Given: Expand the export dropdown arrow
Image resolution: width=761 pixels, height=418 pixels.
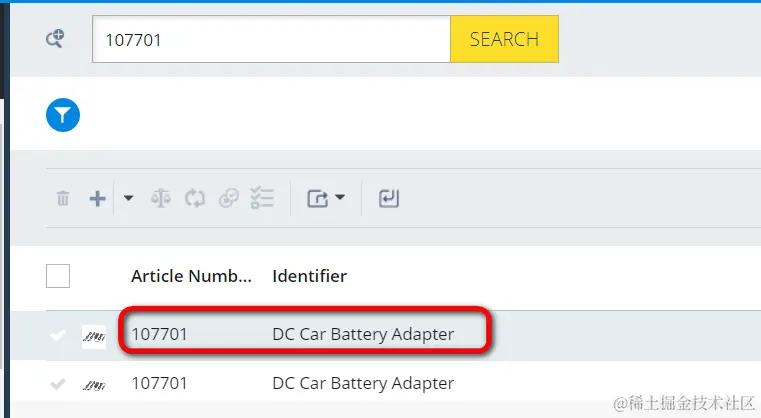Looking at the screenshot, I should (340, 197).
